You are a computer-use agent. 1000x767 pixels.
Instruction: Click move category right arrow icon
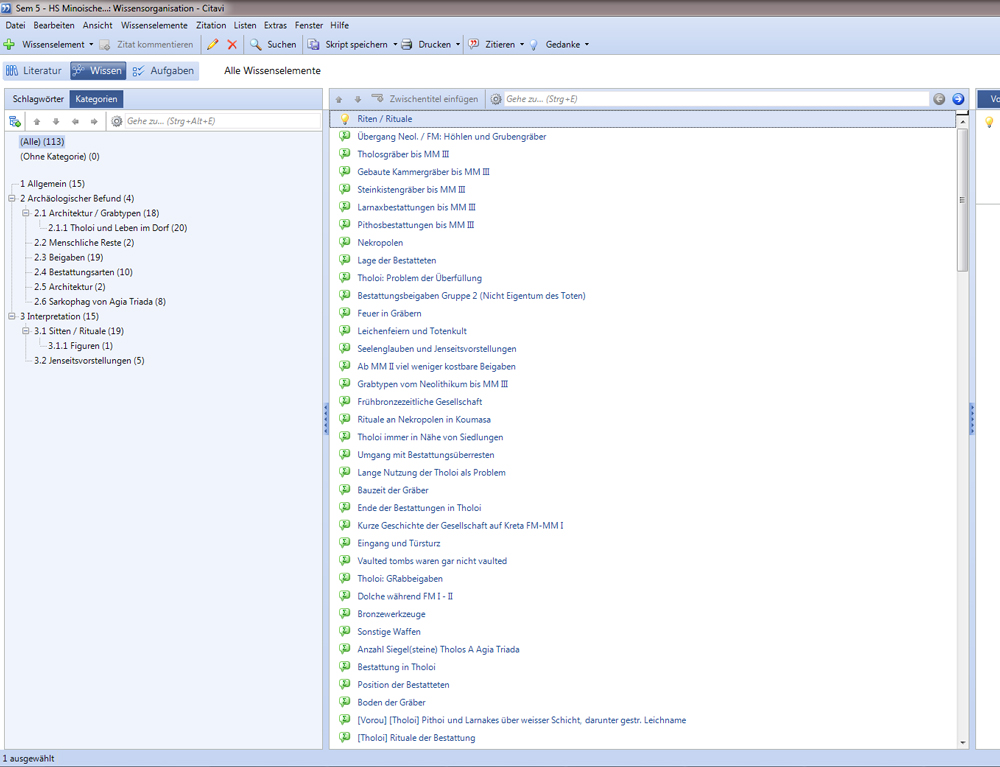[x=94, y=121]
